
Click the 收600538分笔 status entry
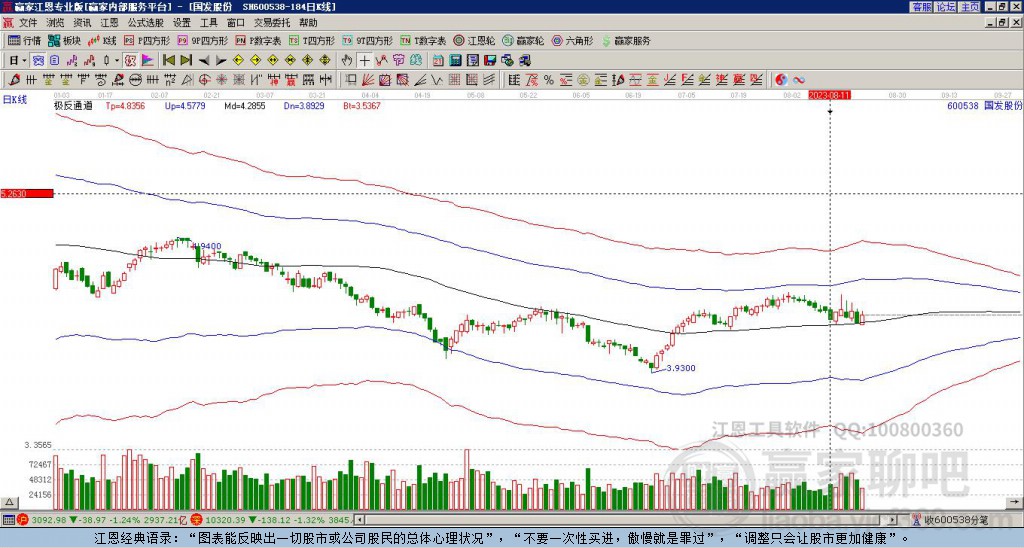coord(957,520)
